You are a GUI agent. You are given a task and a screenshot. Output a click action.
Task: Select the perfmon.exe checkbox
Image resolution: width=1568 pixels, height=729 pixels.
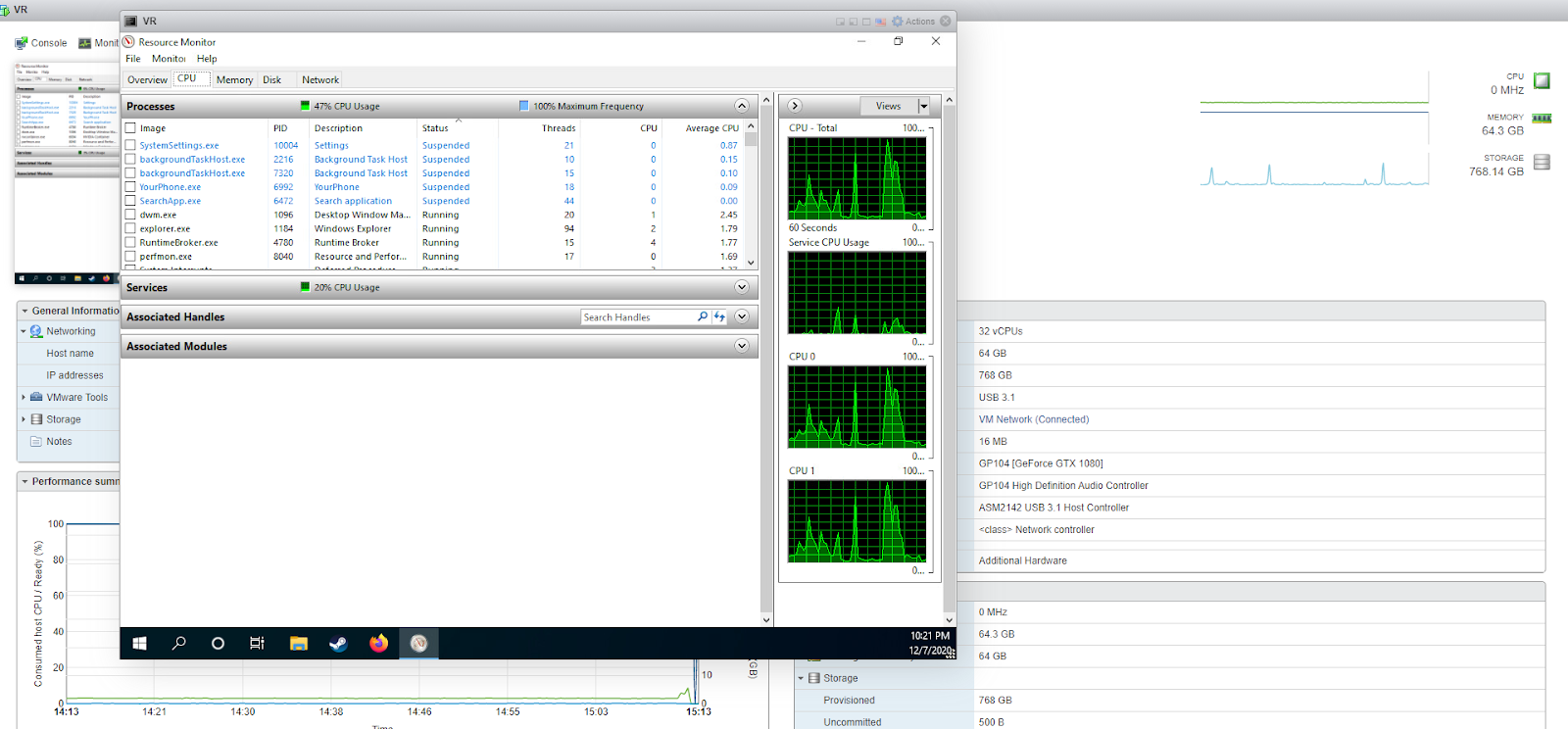(130, 257)
